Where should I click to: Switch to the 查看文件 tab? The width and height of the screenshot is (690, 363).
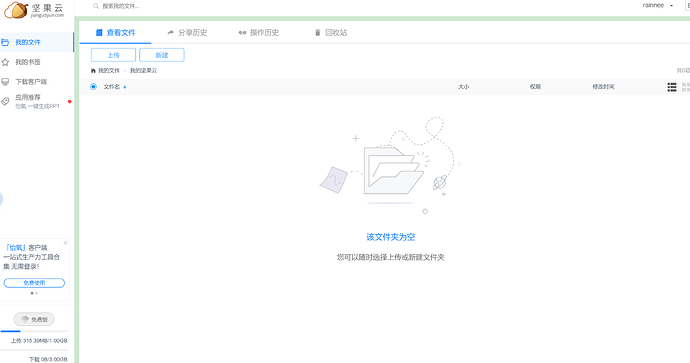point(115,33)
